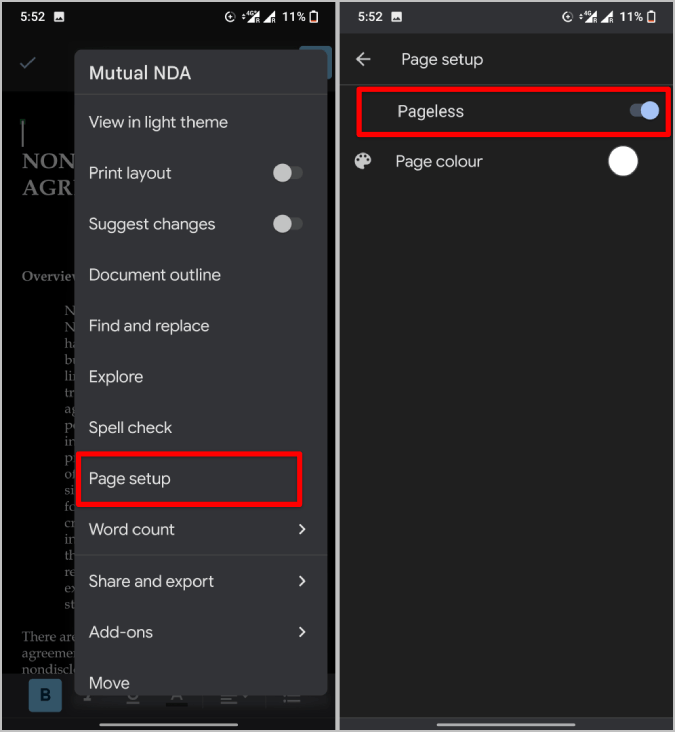This screenshot has height=732, width=675.
Task: Tap the white Page colour swatch
Action: tap(623, 162)
